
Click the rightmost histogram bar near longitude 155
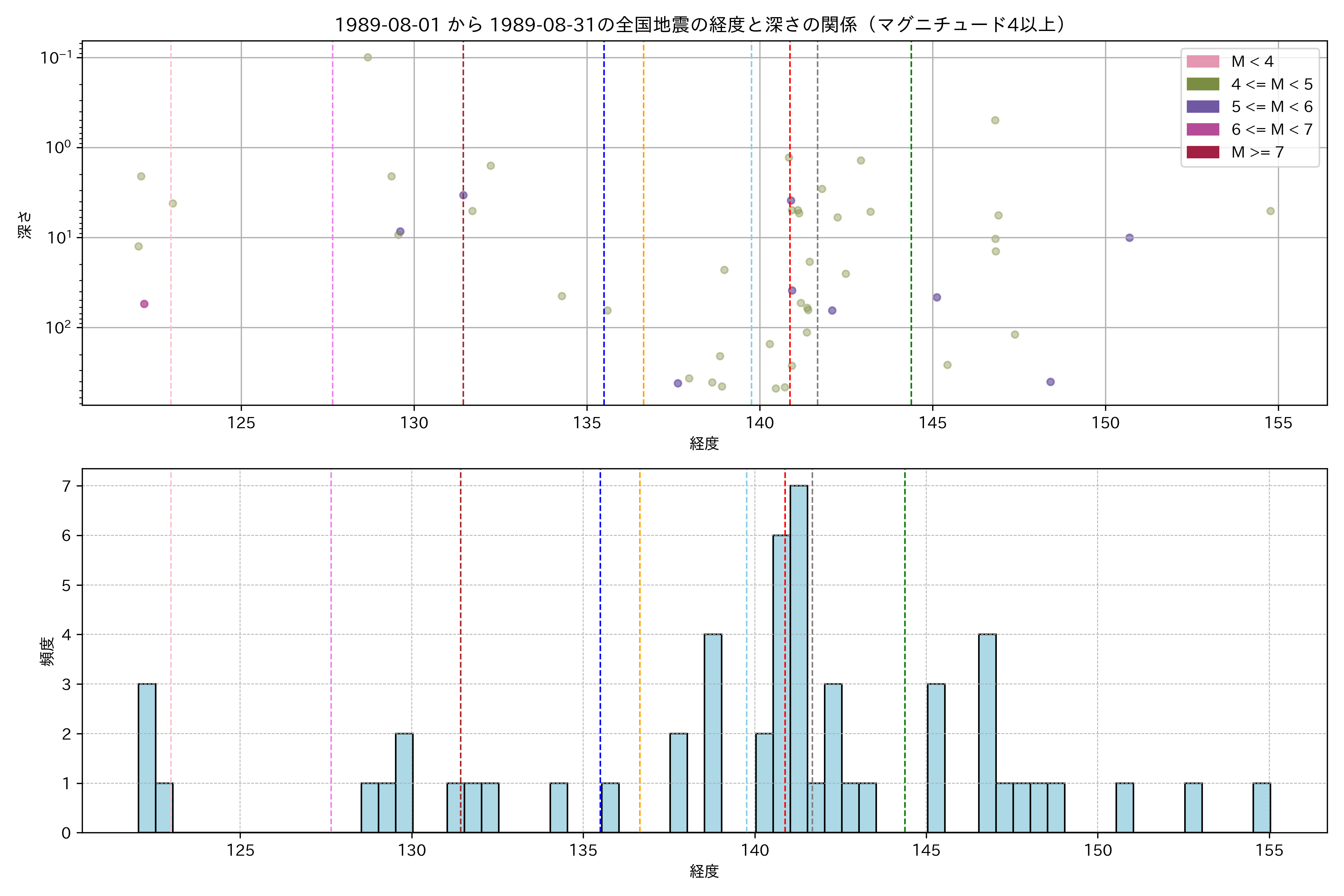(x=1262, y=808)
